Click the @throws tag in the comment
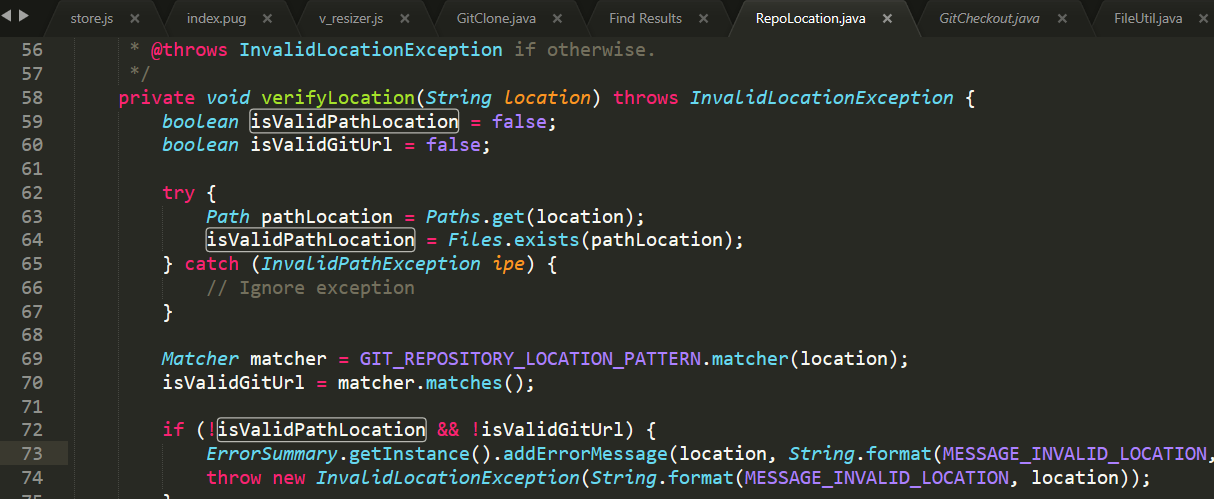 click(x=189, y=50)
